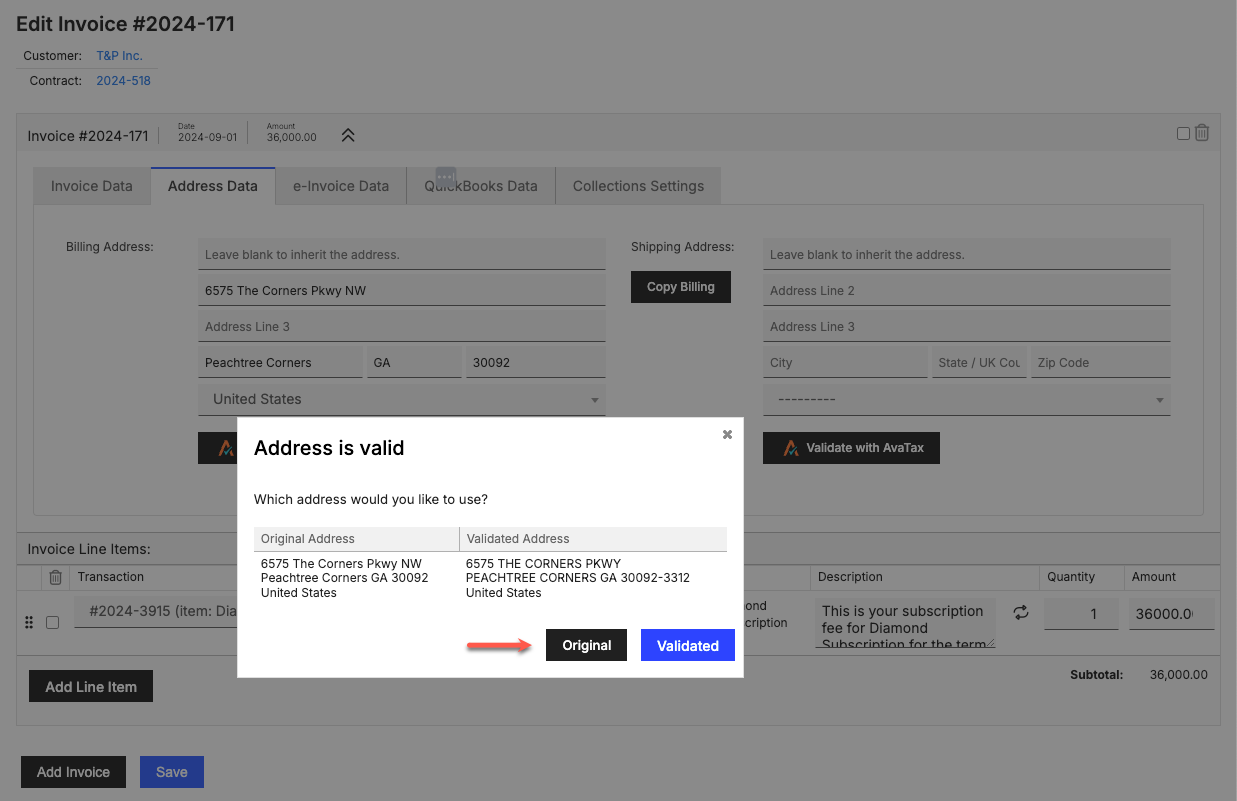Open the shipping country dropdown

click(967, 399)
